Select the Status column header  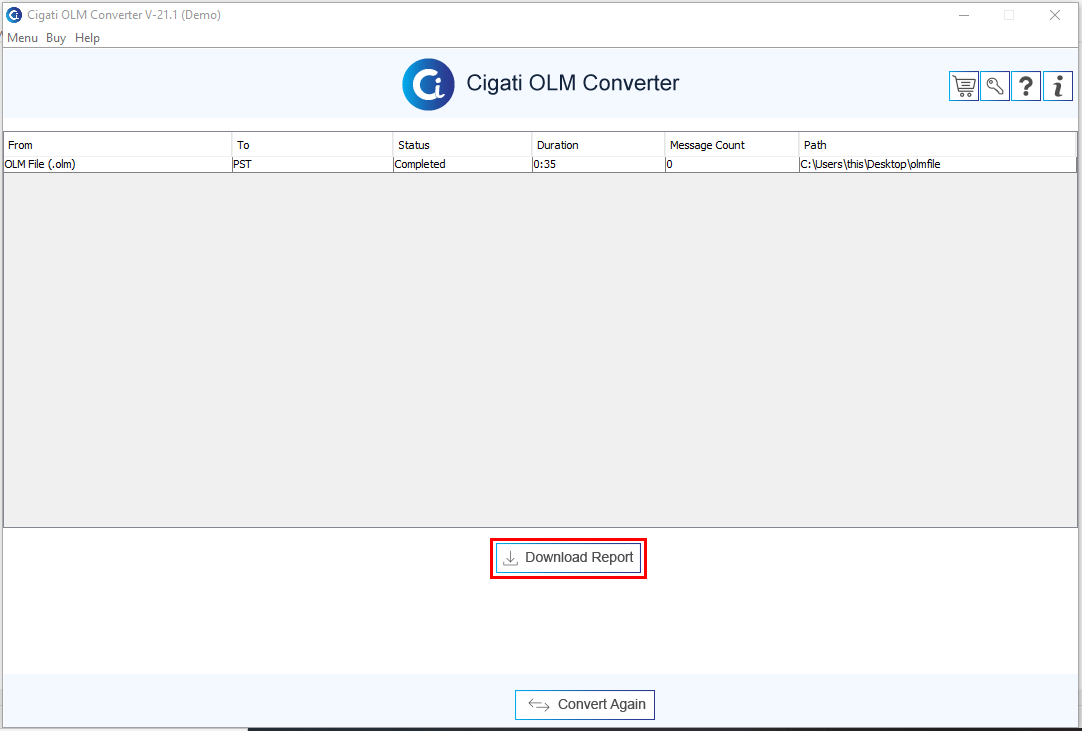coord(462,145)
